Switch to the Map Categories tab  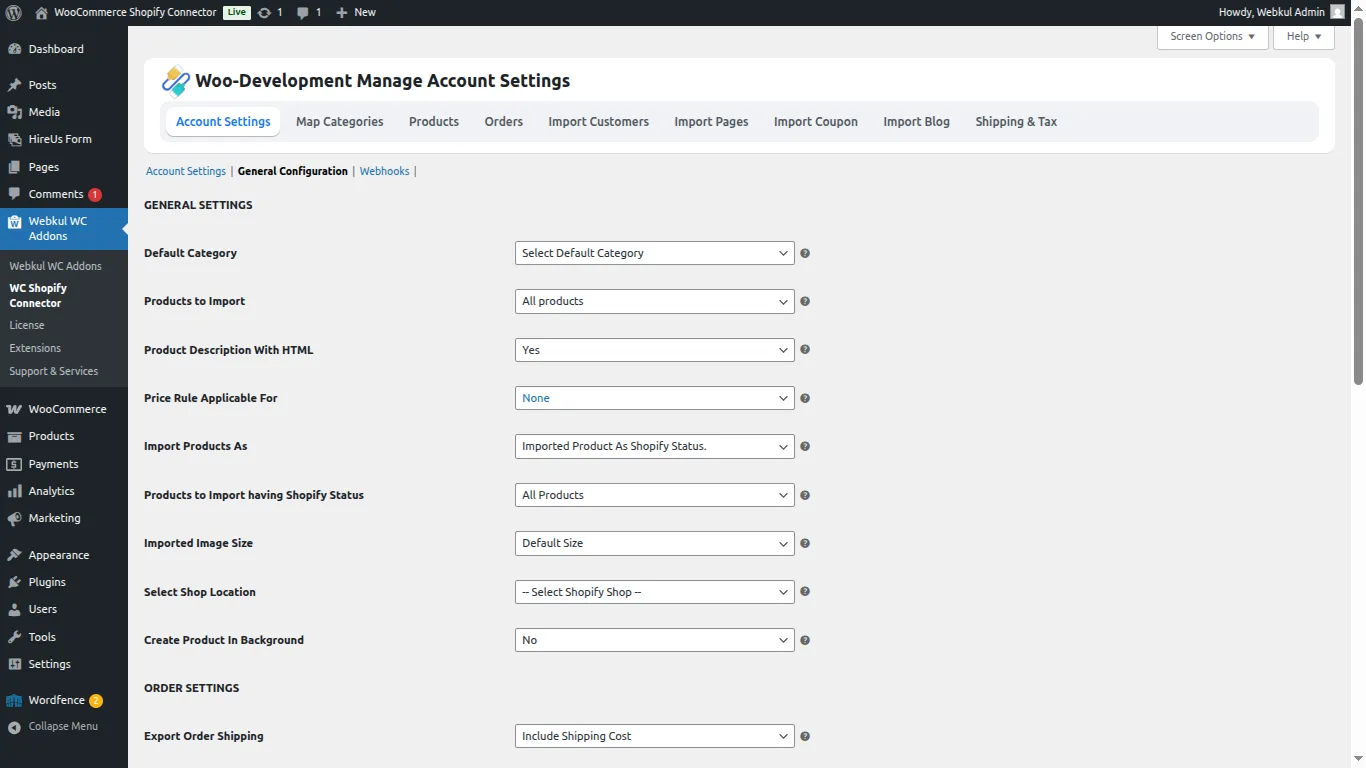[339, 121]
